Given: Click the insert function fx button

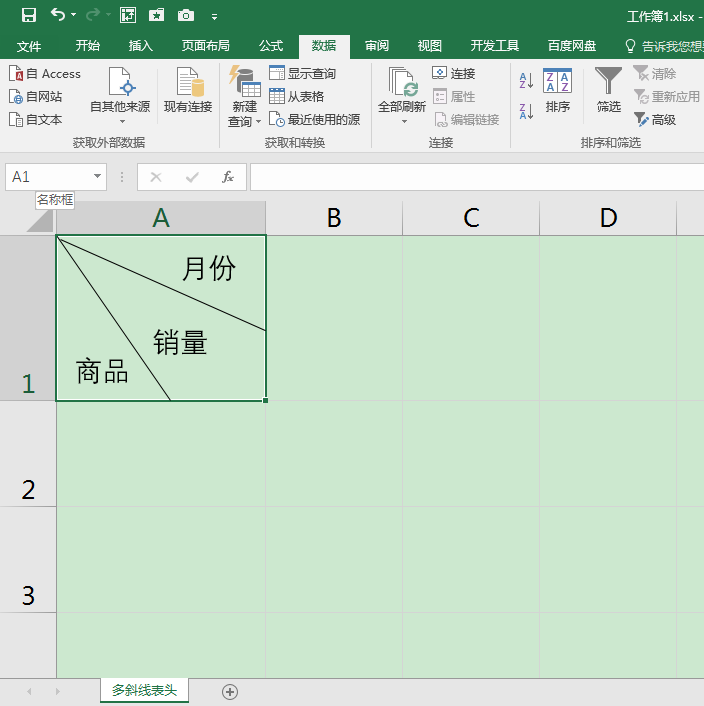Looking at the screenshot, I should [x=228, y=177].
